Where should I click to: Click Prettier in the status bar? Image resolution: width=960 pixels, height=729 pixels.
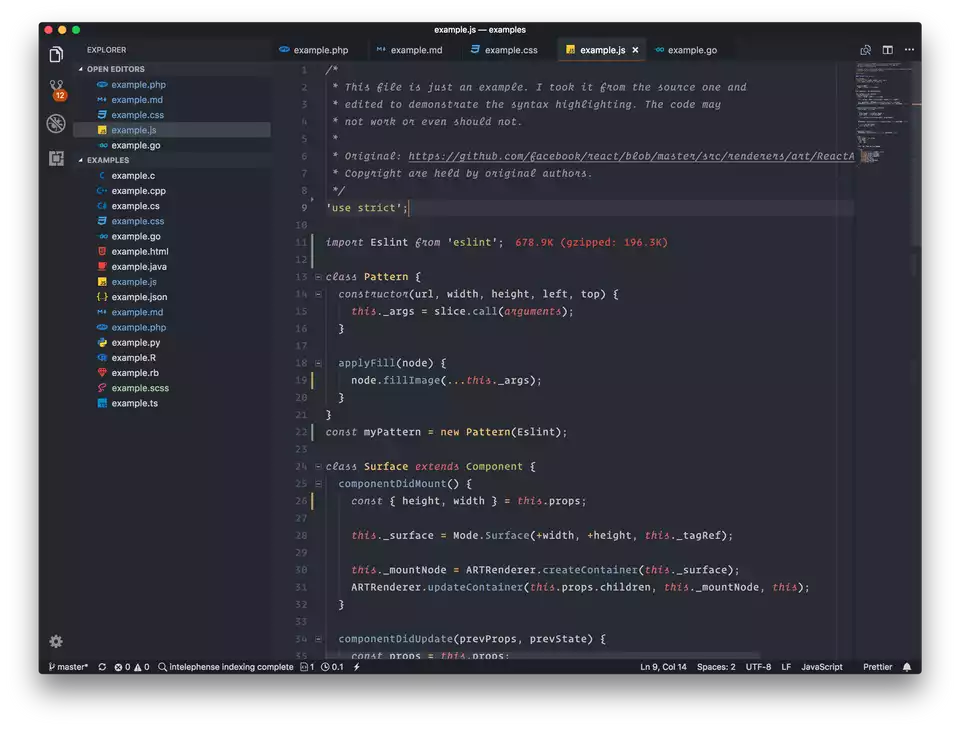tap(877, 667)
